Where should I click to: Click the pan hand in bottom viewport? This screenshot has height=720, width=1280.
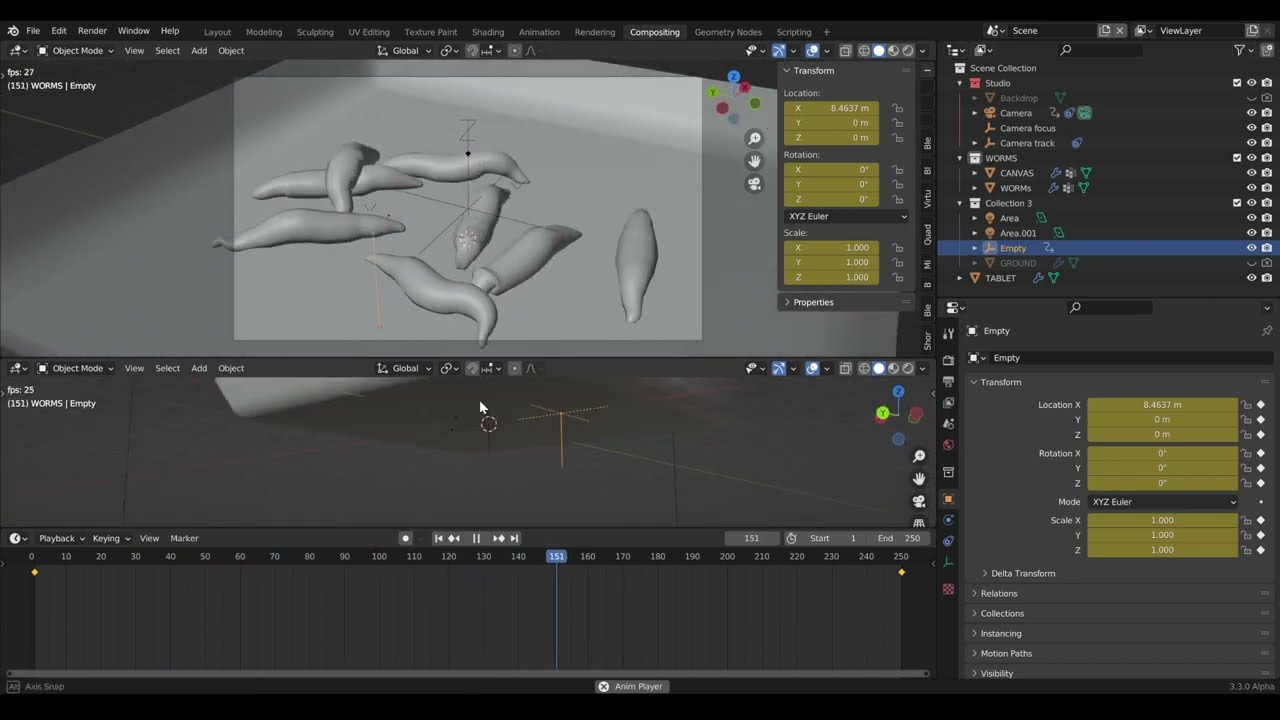pos(919,479)
